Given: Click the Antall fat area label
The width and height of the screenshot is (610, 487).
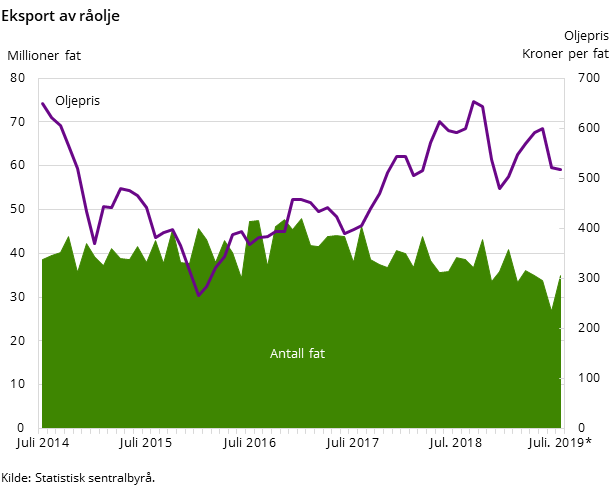Looking at the screenshot, I should (297, 354).
